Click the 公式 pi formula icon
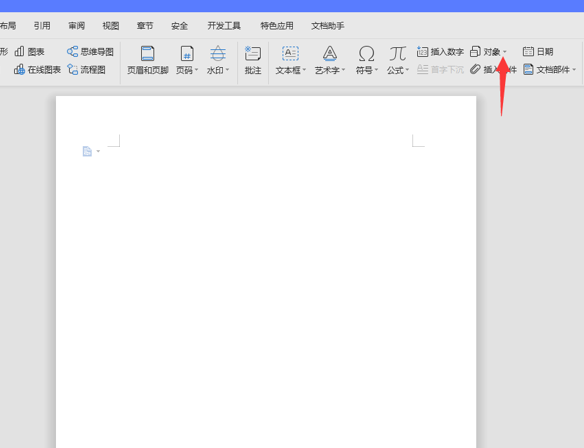 click(397, 54)
